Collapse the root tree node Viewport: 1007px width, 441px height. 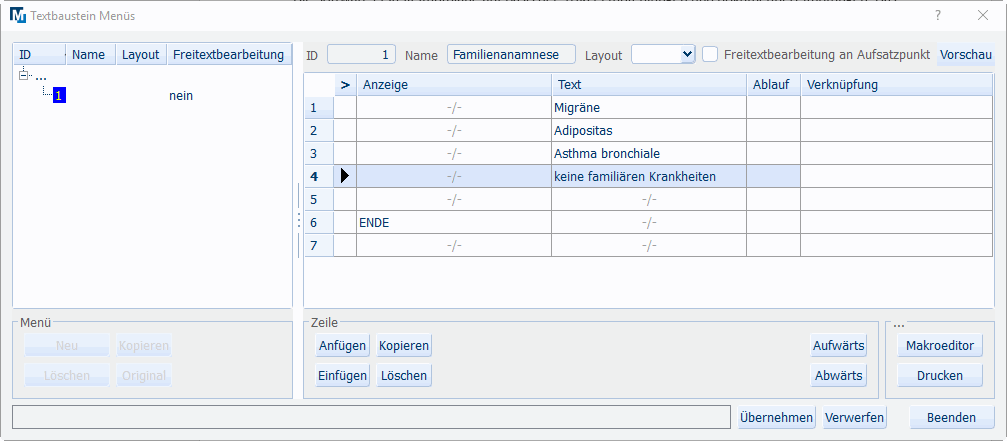pos(24,76)
